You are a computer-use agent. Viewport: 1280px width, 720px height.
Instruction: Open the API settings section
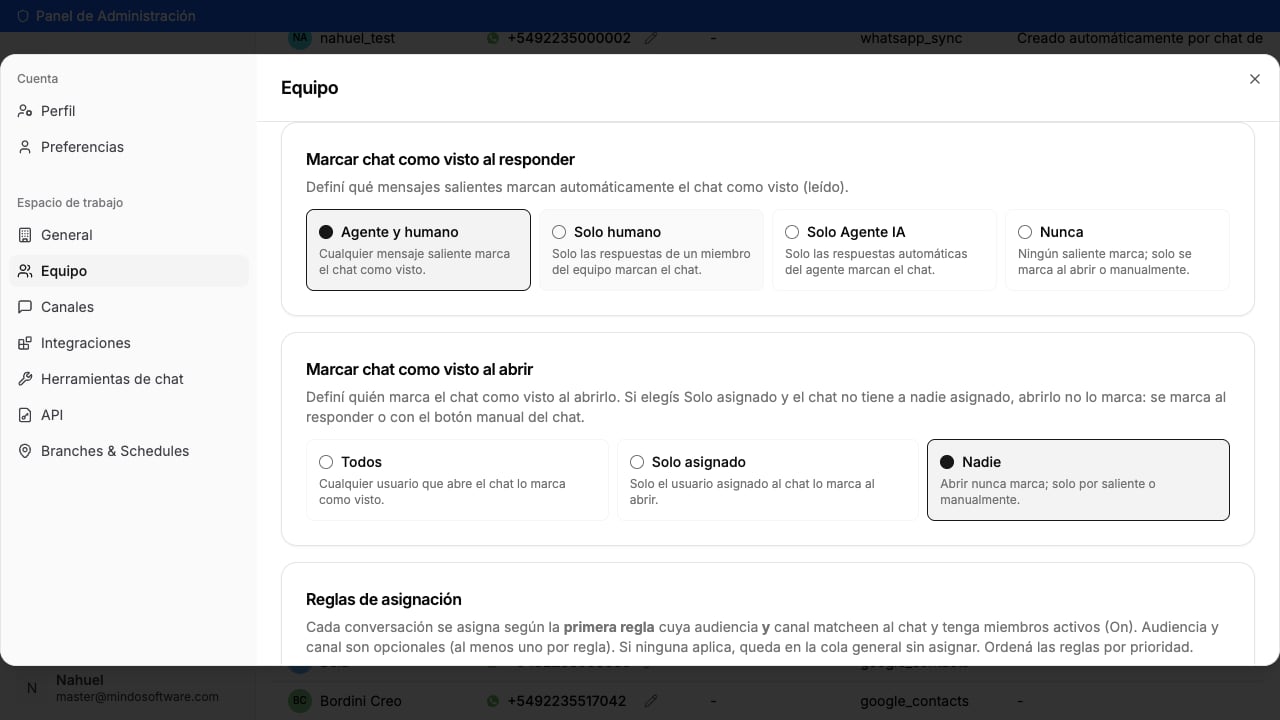click(x=129, y=415)
